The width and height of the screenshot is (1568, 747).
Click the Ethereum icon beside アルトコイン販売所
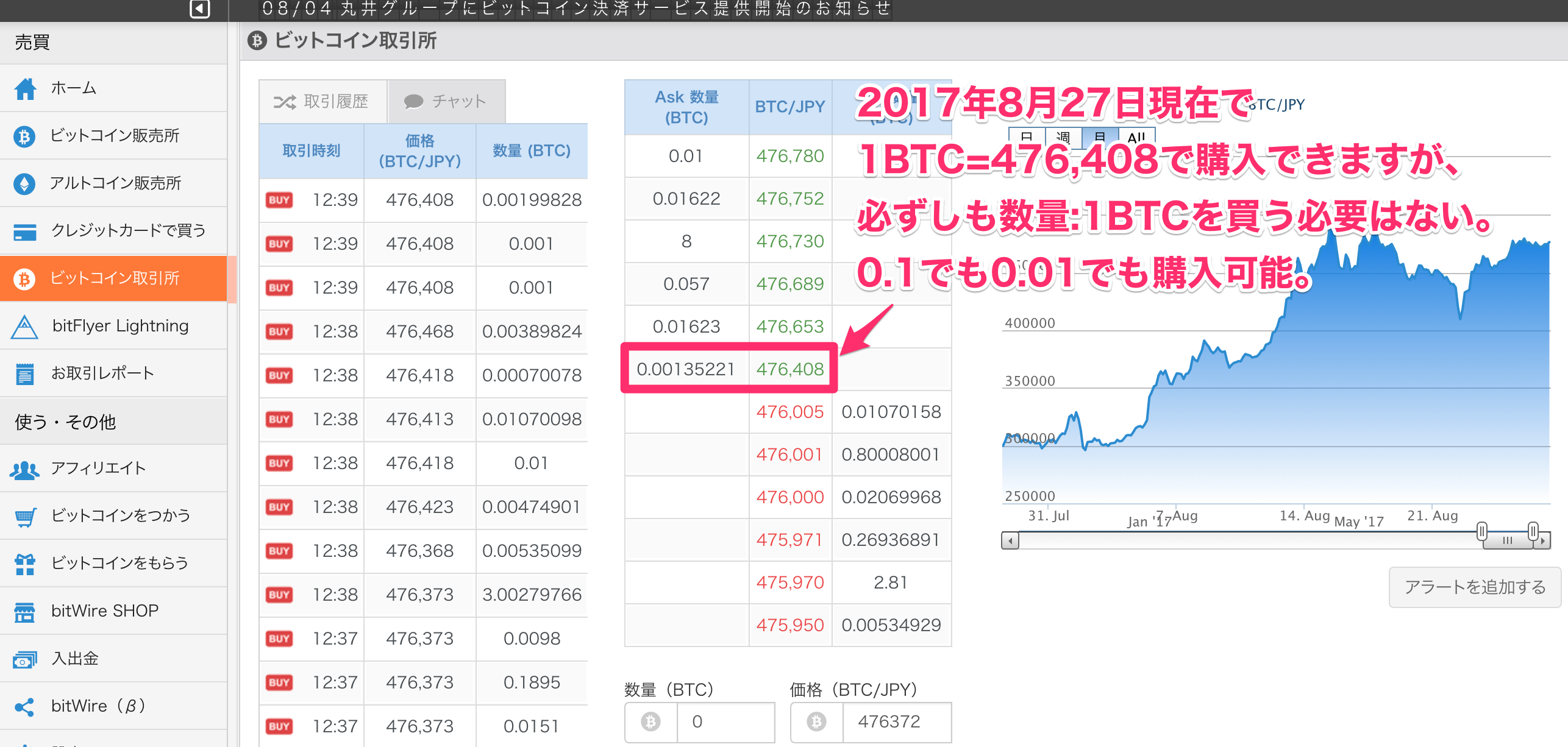pyautogui.click(x=24, y=183)
